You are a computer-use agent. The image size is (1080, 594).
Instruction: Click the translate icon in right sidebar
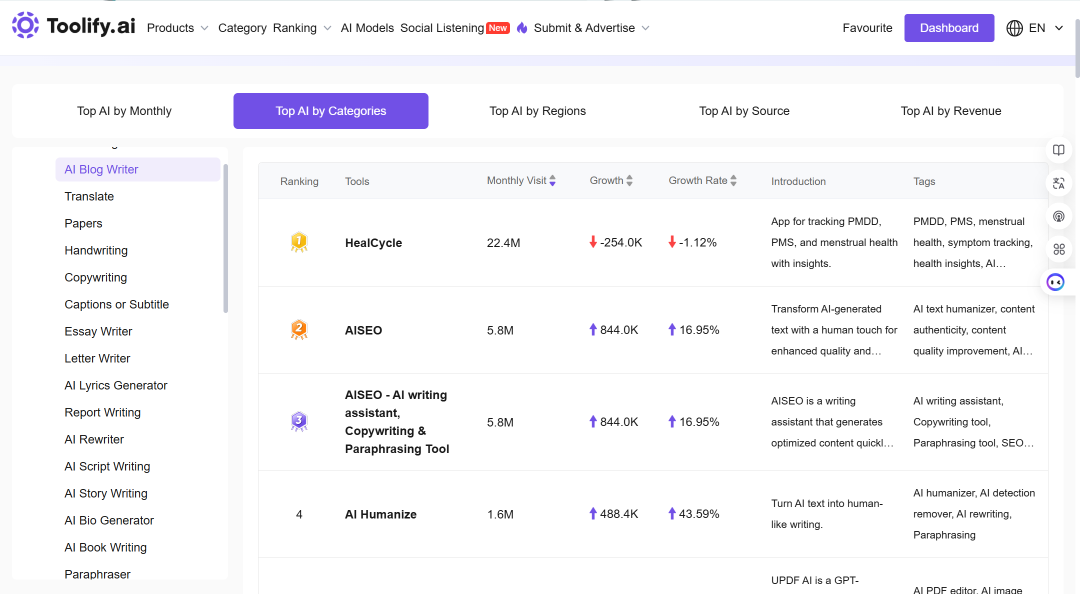1059,183
